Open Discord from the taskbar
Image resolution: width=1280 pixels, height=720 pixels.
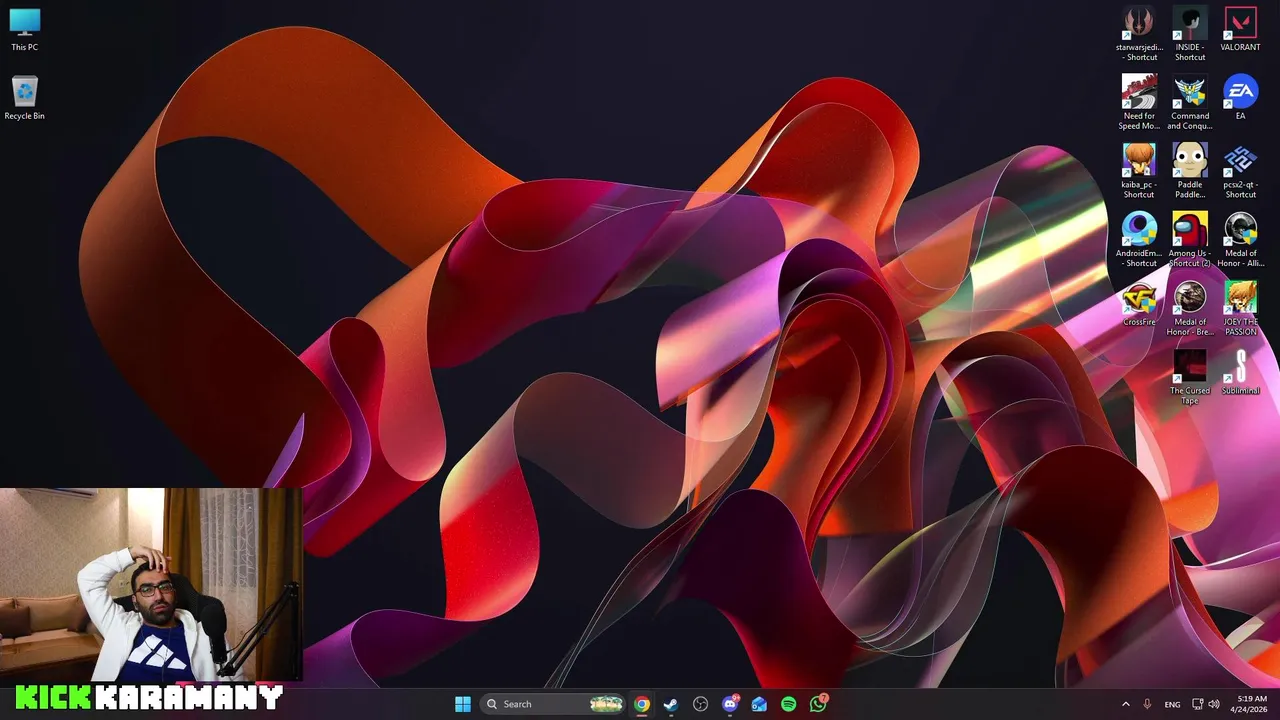tap(730, 704)
